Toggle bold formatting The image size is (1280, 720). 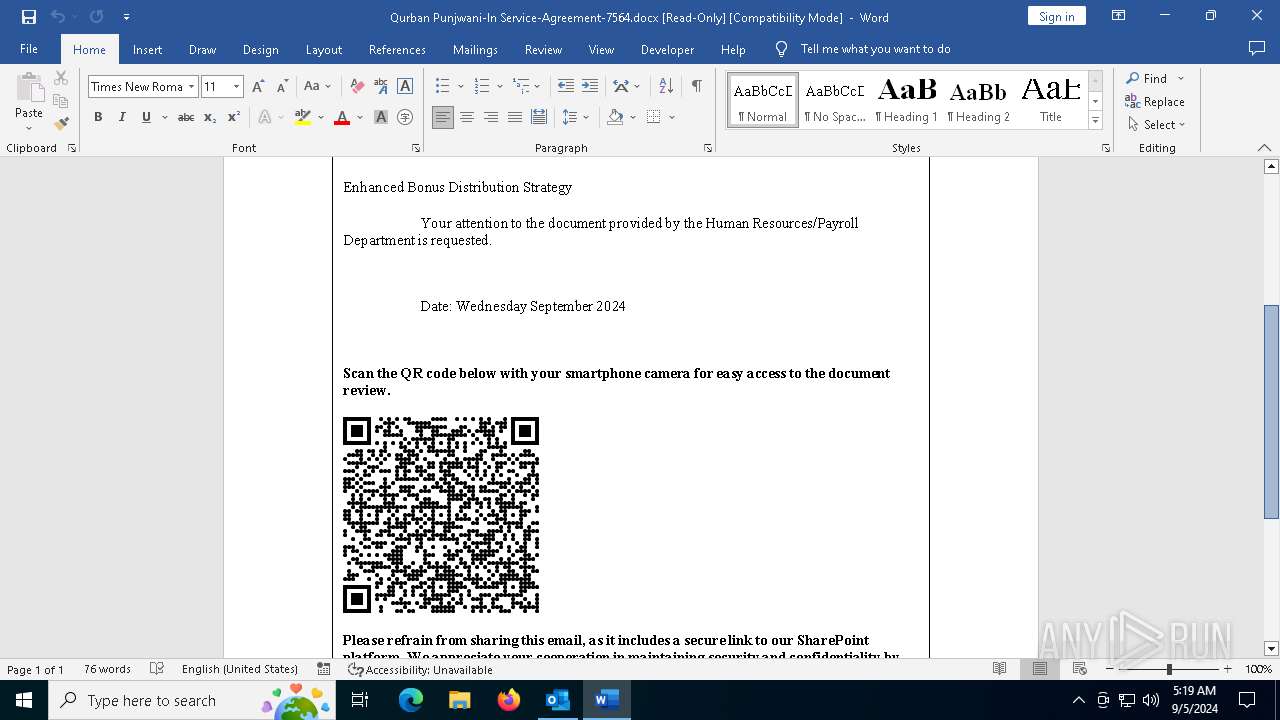(98, 117)
